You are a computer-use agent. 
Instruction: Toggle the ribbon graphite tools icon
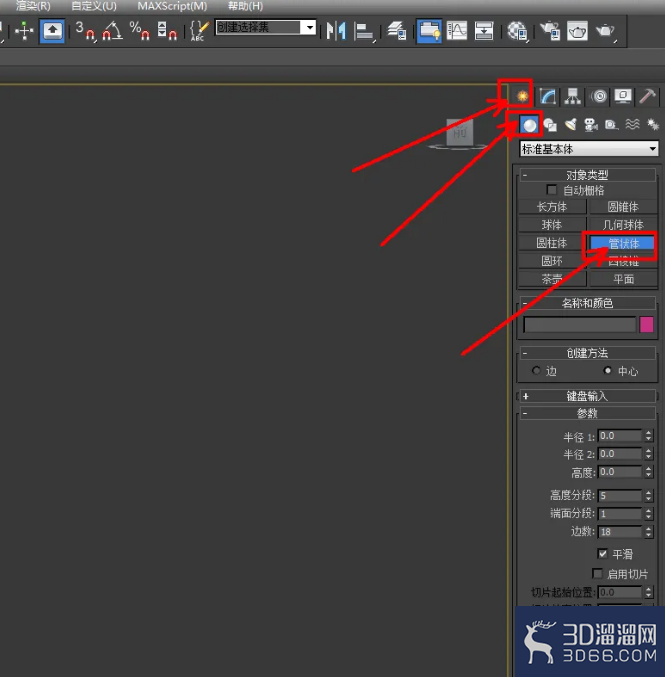pyautogui.click(x=429, y=31)
